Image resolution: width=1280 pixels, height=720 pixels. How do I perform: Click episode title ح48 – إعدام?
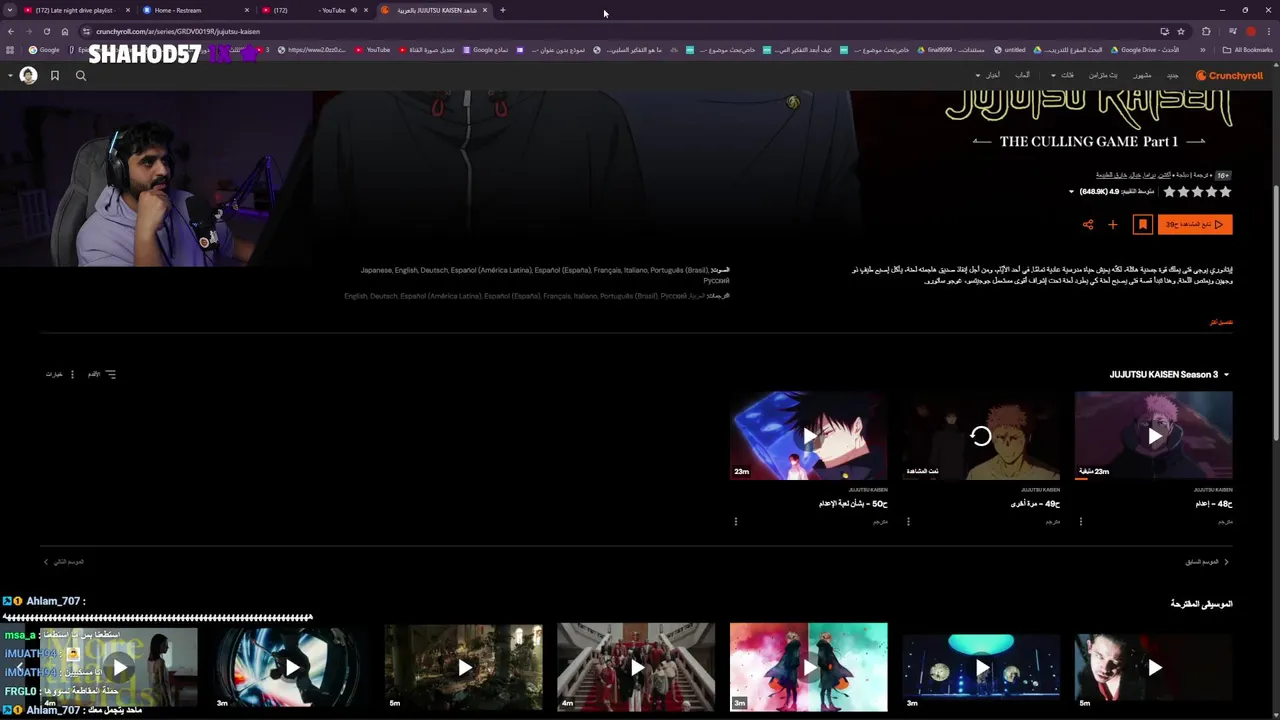pyautogui.click(x=1214, y=504)
